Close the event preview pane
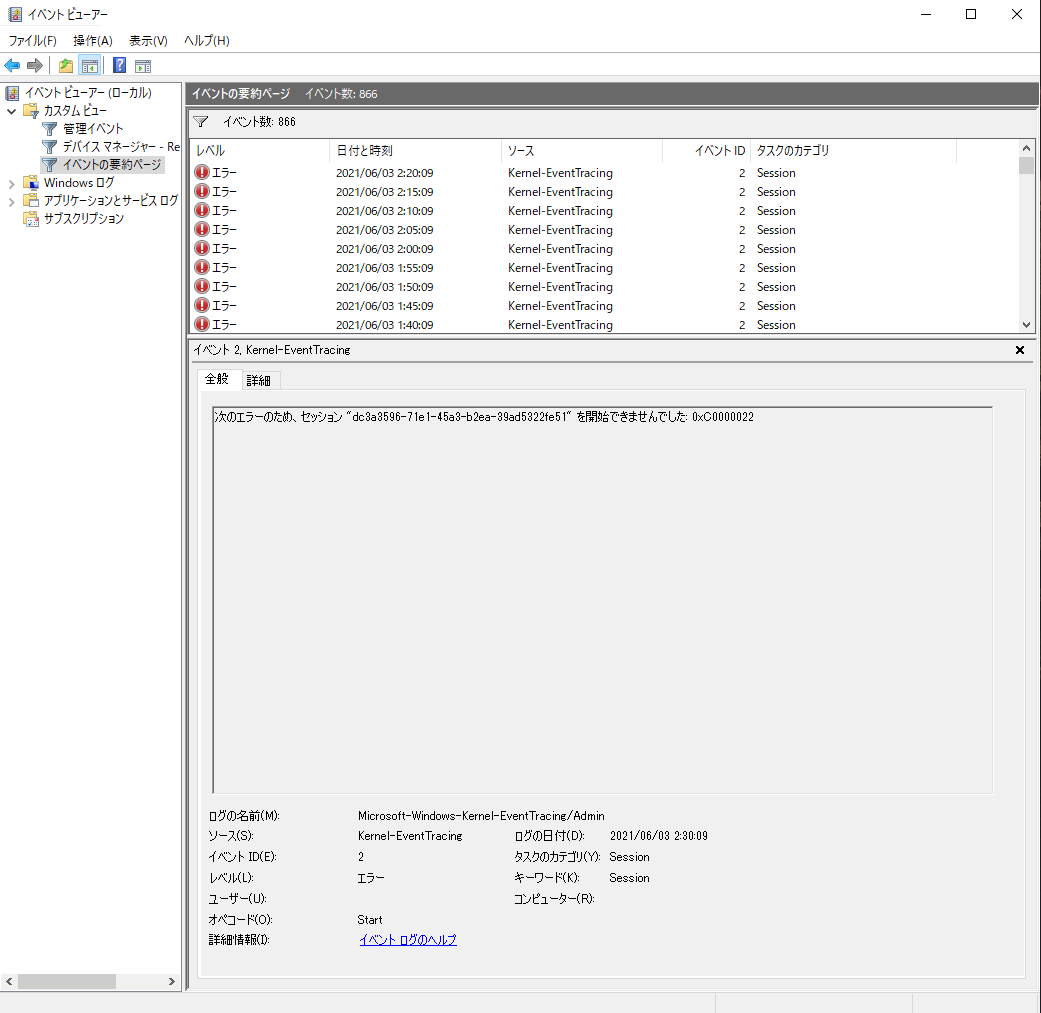This screenshot has width=1041, height=1013. click(x=1020, y=350)
